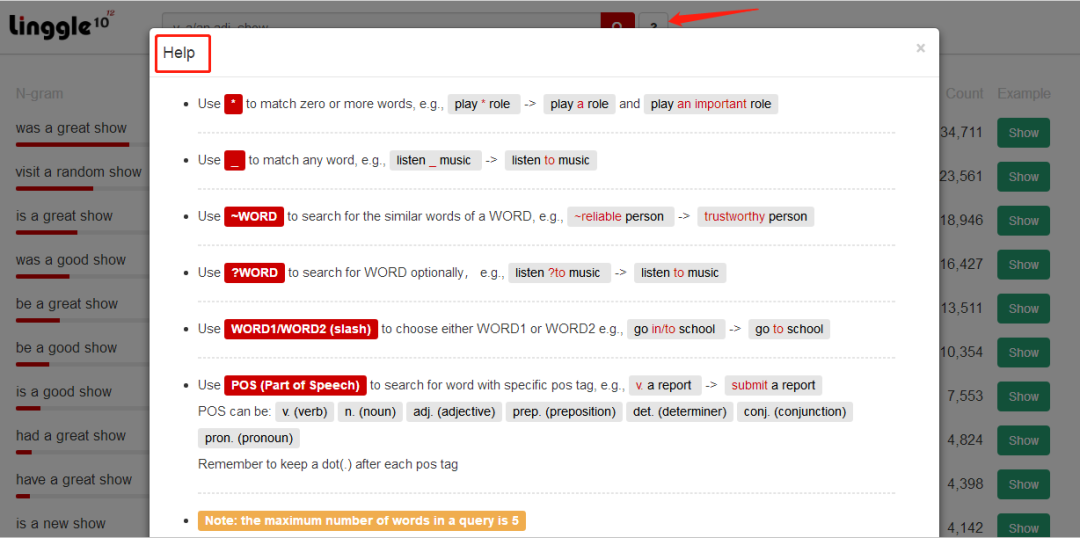Image resolution: width=1080 pixels, height=538 pixels.
Task: Click the 'conj. (conjunction)' POS tag
Action: [x=795, y=412]
